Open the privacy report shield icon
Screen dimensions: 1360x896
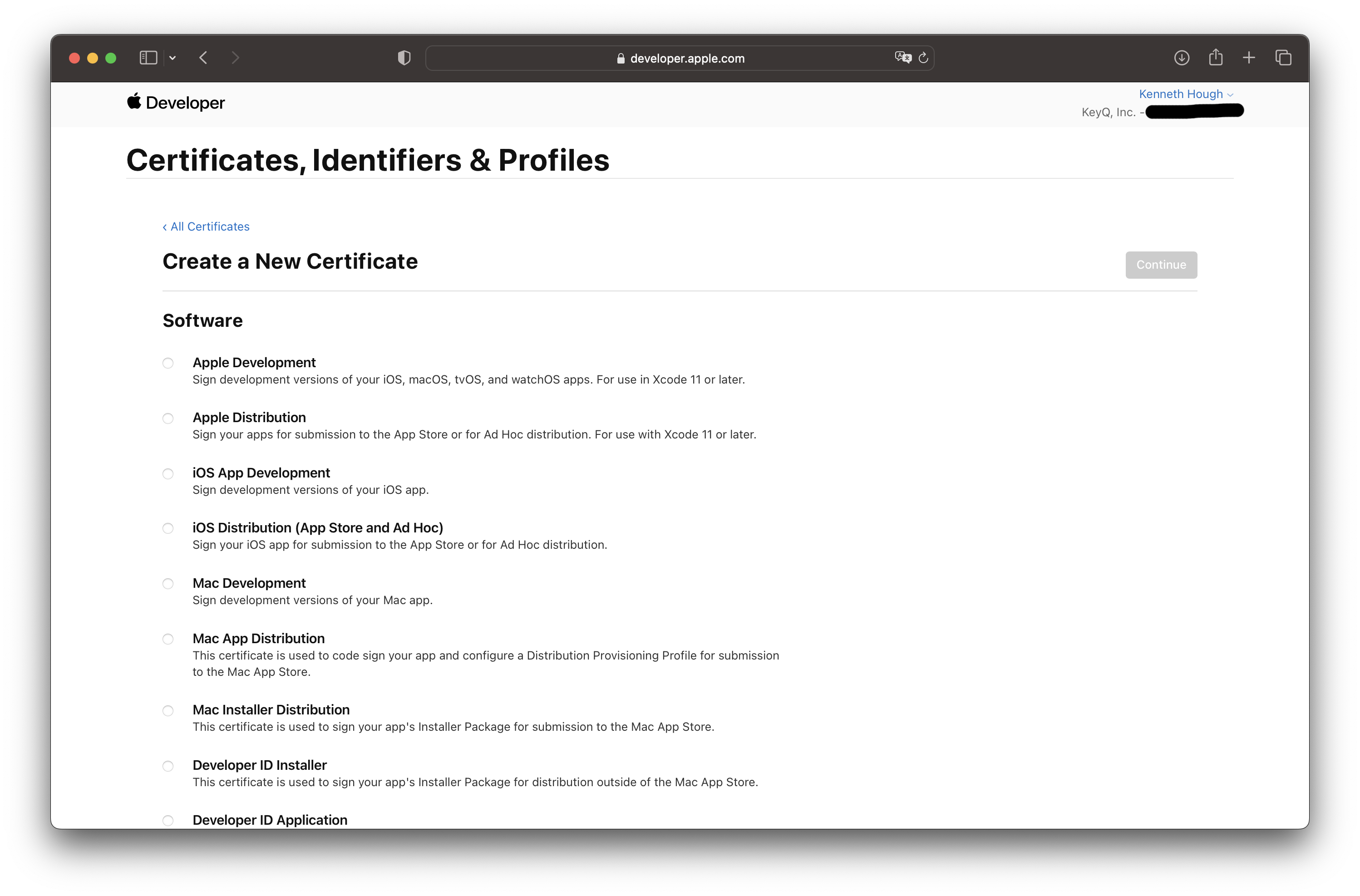[404, 57]
